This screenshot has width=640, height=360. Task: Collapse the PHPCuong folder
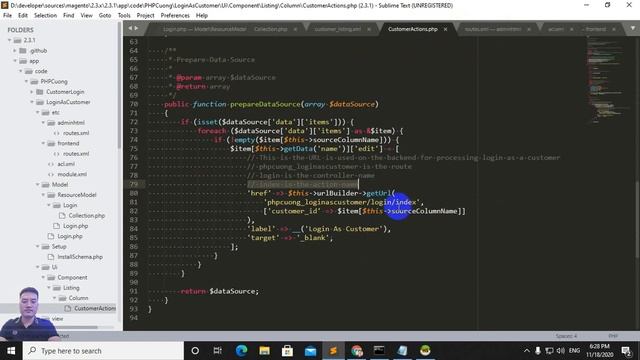tap(27, 81)
